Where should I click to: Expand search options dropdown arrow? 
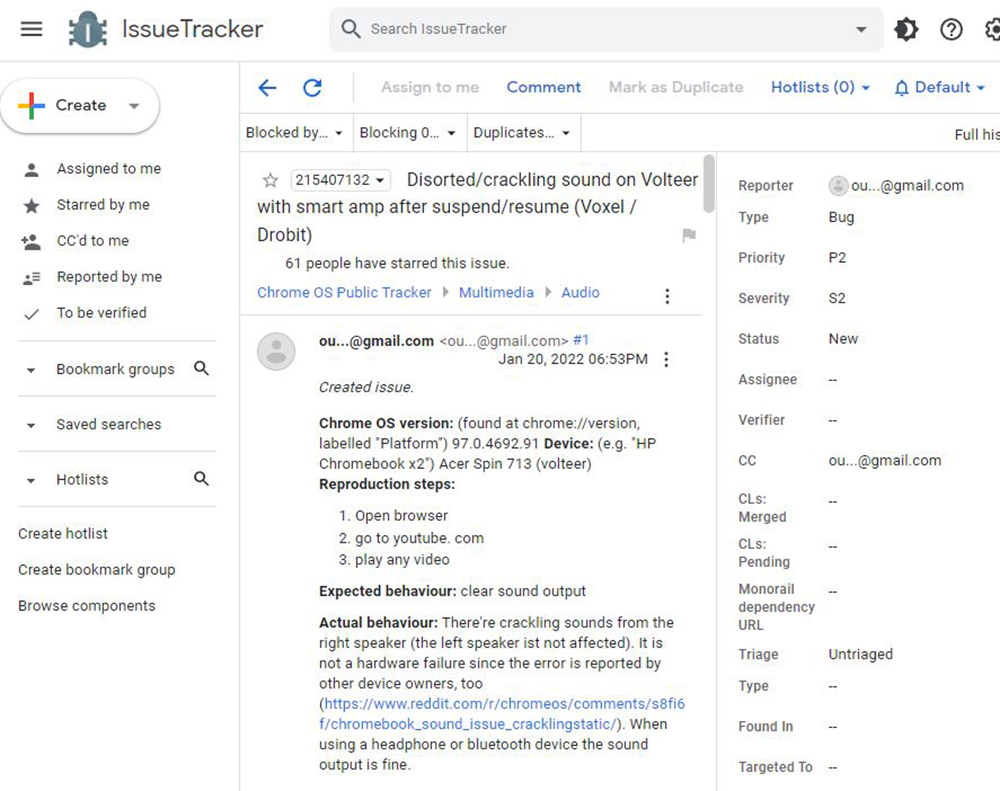click(x=861, y=29)
